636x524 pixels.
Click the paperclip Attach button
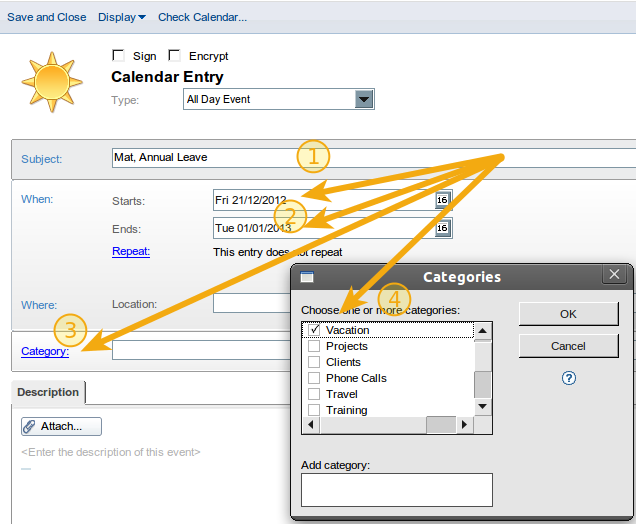click(x=61, y=426)
